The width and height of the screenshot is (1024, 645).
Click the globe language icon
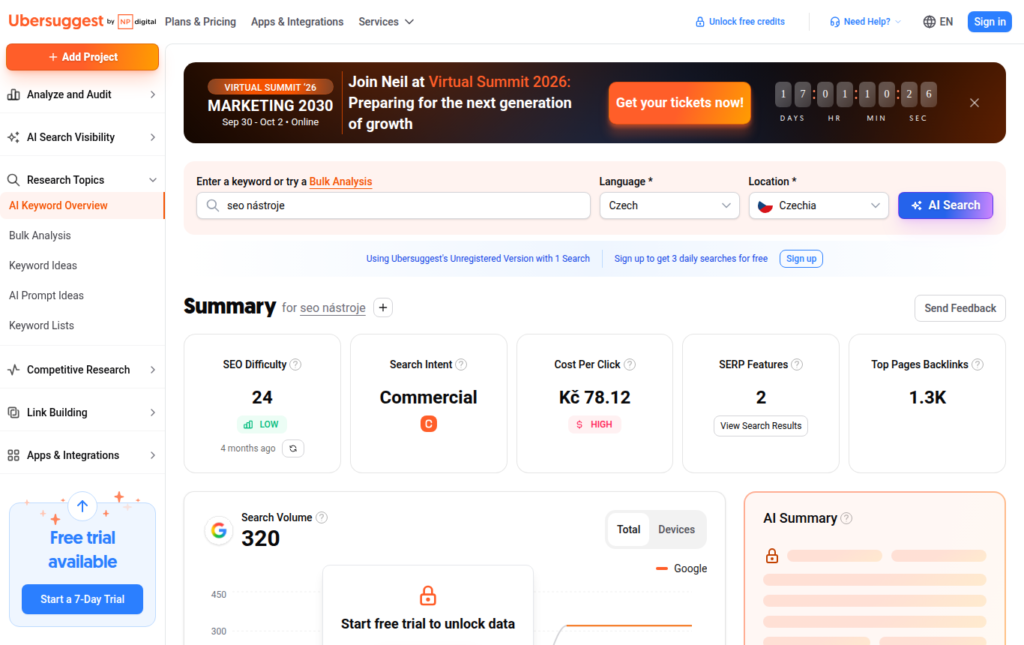click(x=929, y=22)
